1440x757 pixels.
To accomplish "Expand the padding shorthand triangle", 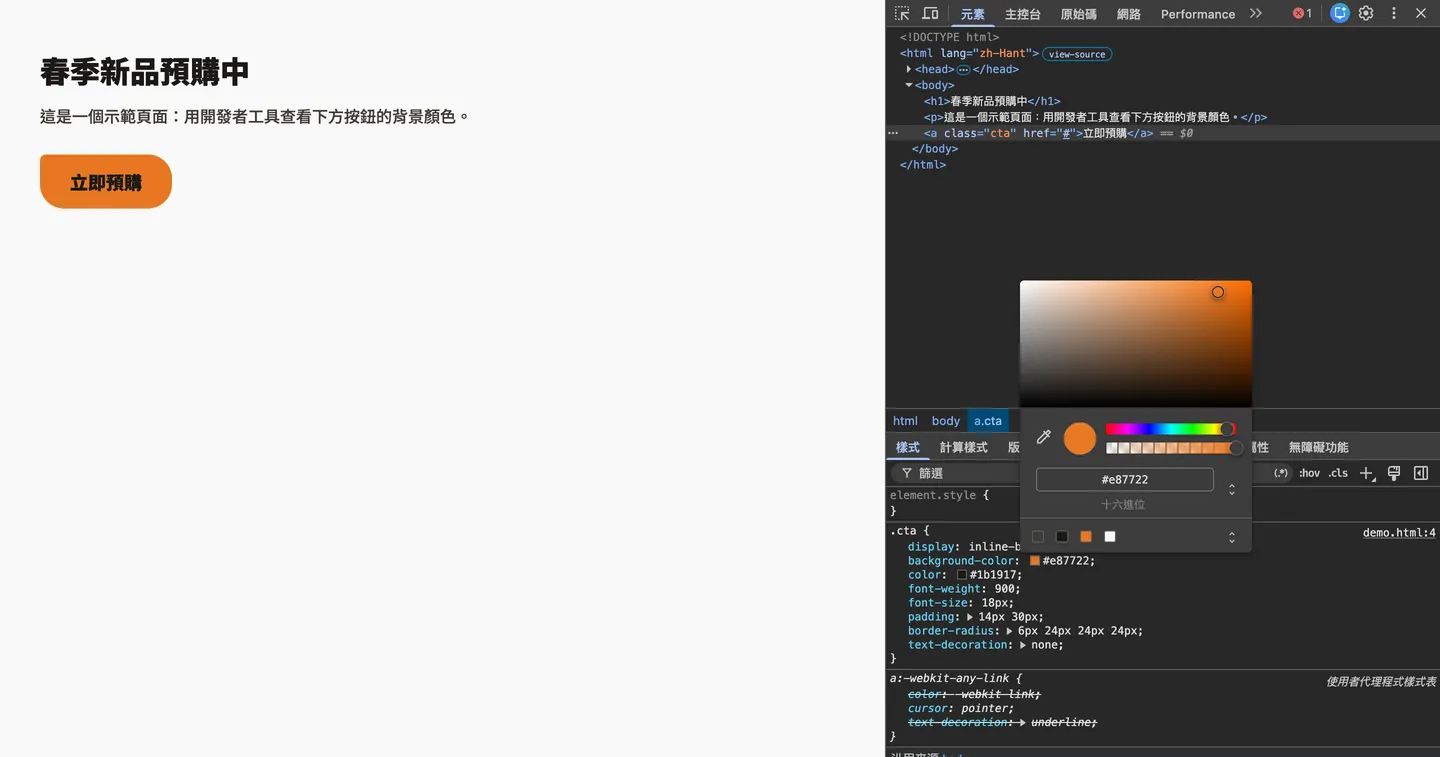I will coord(970,617).
